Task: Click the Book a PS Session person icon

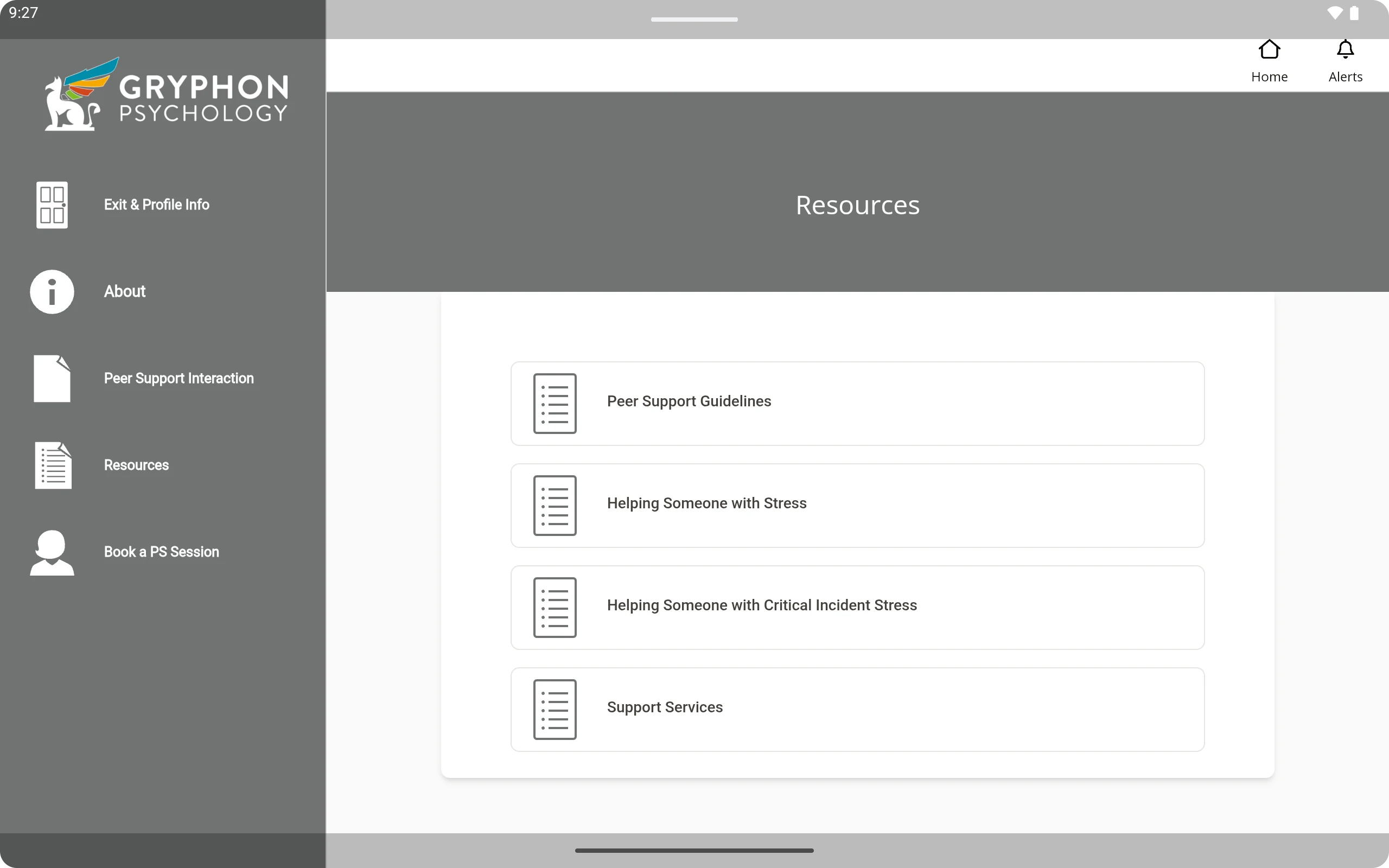Action: click(x=52, y=552)
